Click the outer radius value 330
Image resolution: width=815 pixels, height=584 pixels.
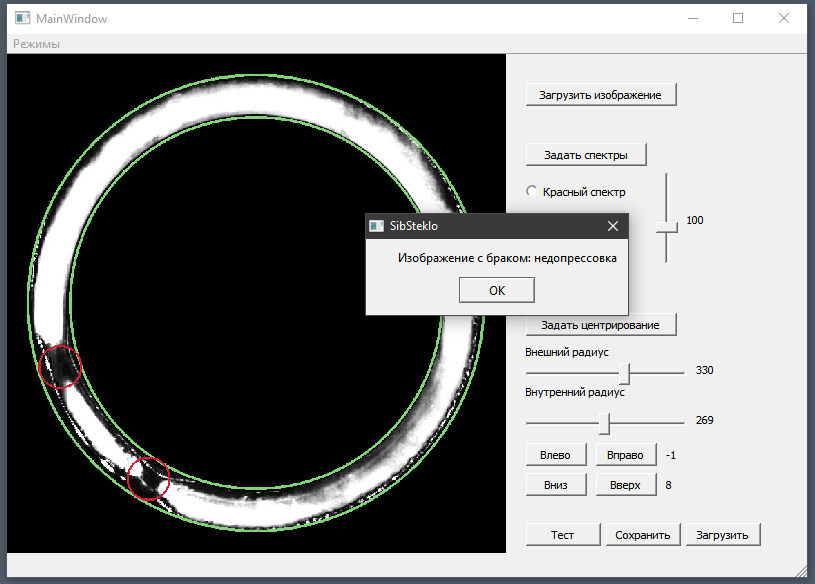coord(704,370)
